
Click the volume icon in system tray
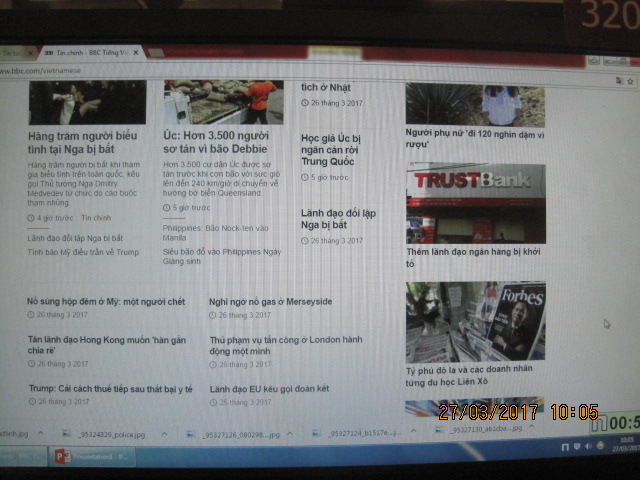[x=588, y=447]
